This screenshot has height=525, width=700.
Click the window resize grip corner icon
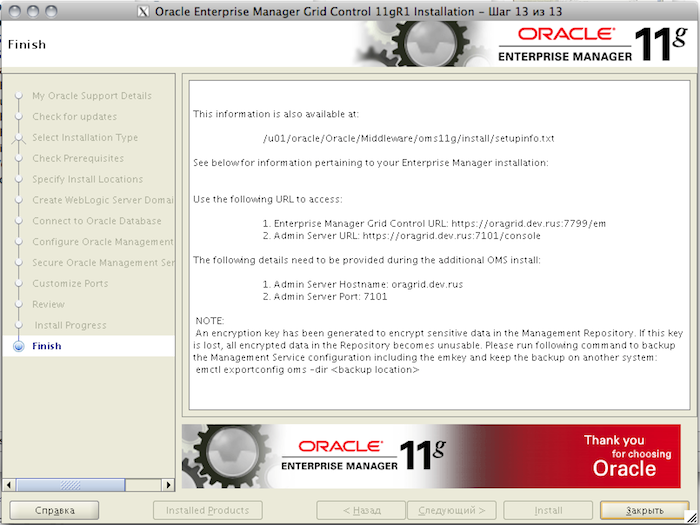pyautogui.click(x=691, y=517)
